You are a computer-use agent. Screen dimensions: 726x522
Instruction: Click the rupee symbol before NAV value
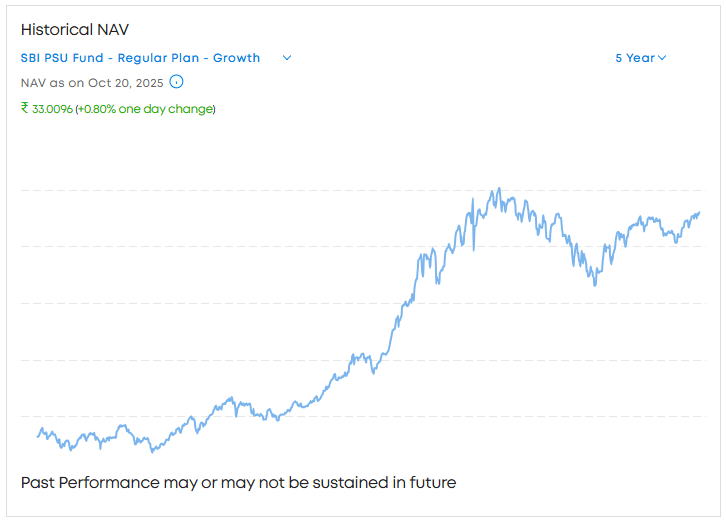[x=25, y=108]
